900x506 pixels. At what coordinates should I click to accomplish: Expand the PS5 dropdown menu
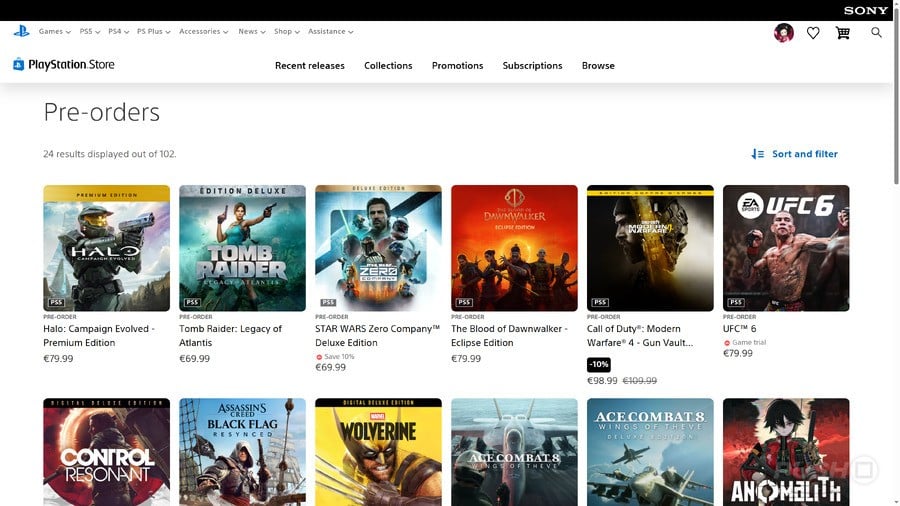click(x=90, y=32)
